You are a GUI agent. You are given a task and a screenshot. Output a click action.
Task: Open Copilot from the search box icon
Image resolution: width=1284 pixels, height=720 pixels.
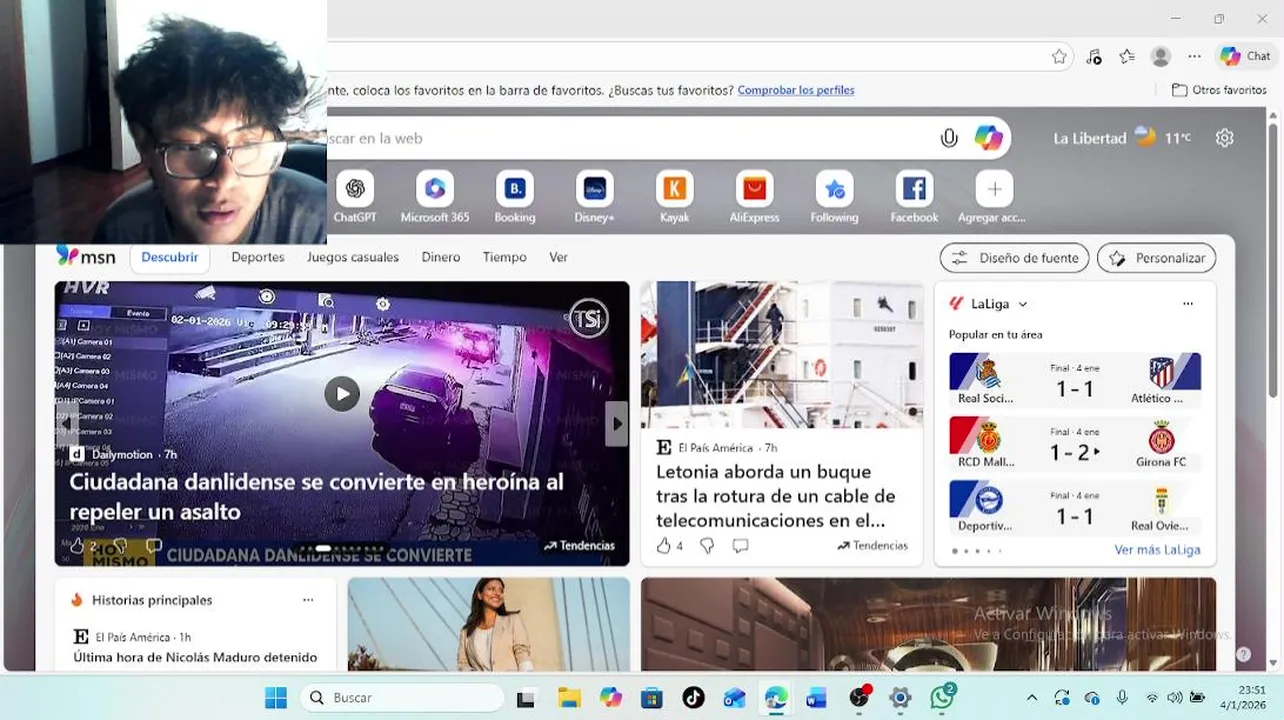(988, 138)
